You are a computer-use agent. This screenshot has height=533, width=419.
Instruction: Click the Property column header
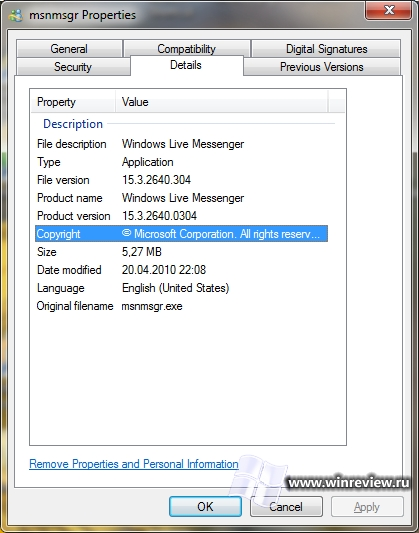click(73, 102)
